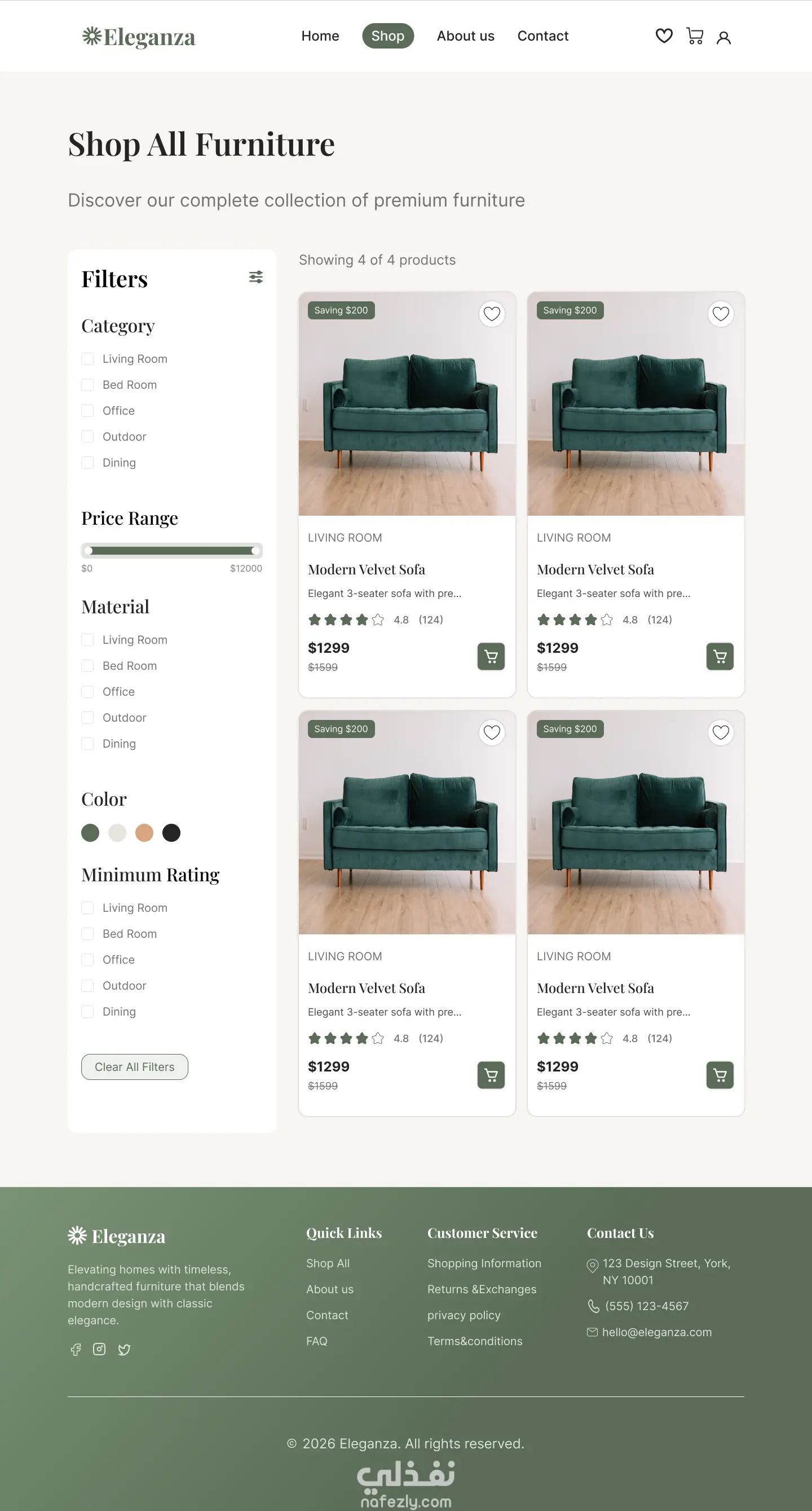Open the shopping cart icon in header

coord(695,36)
